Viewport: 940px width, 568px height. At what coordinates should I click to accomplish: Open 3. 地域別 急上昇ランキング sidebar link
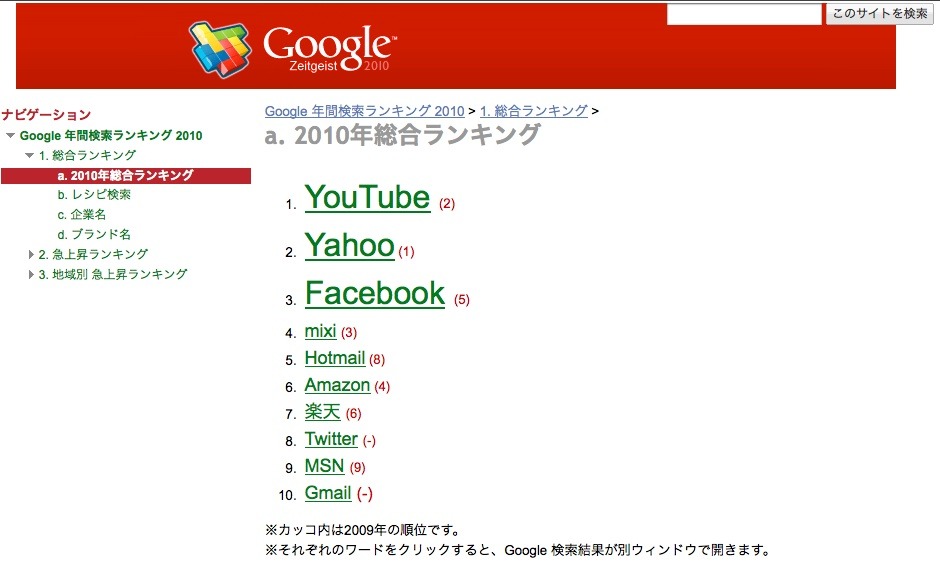tap(113, 274)
